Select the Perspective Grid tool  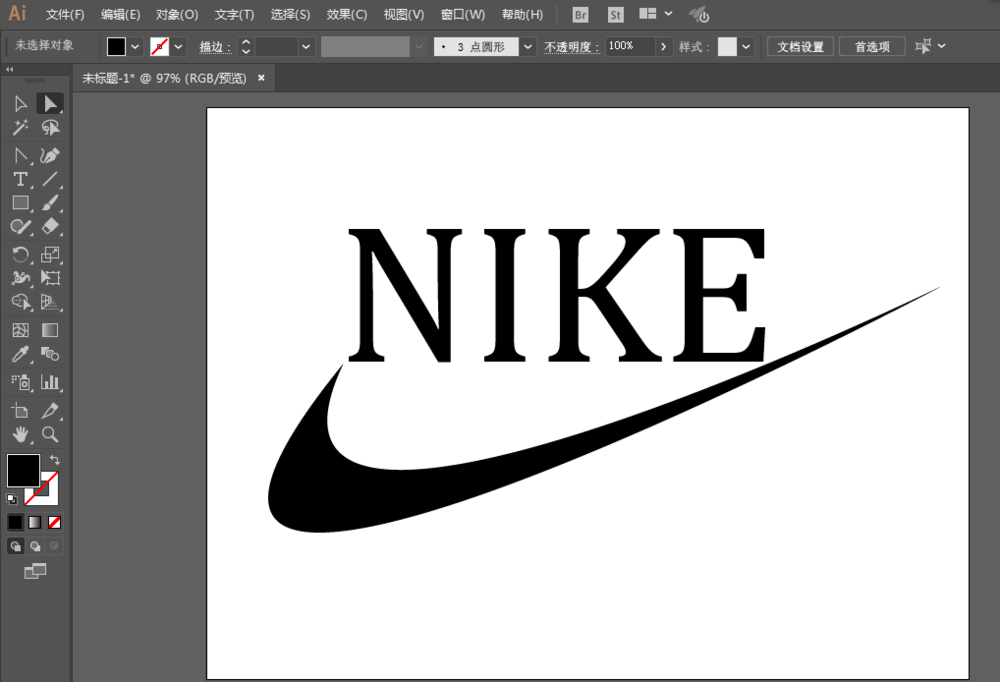50,302
